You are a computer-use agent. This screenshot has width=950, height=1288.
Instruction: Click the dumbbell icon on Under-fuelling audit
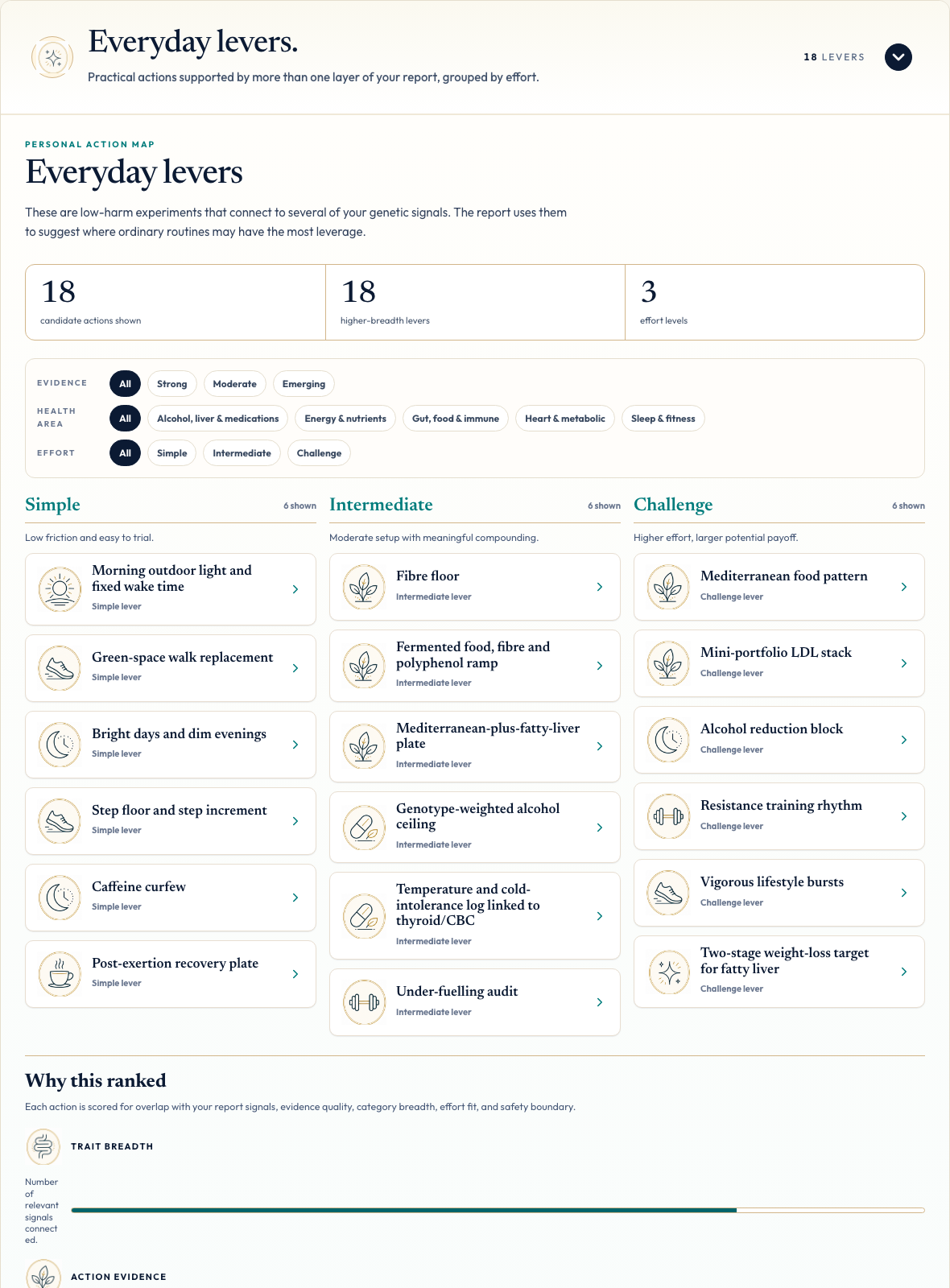tap(364, 1002)
